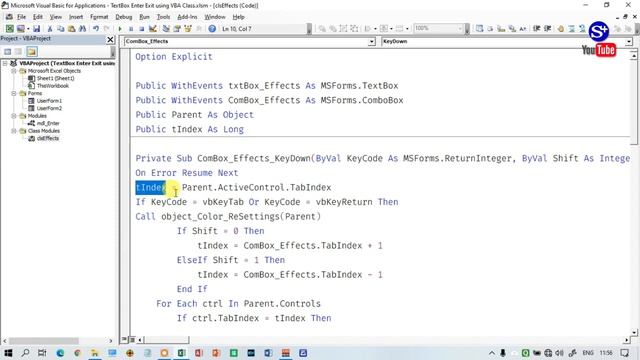Collapse the VBAProject root node
The width and height of the screenshot is (640, 360).
coord(5,63)
